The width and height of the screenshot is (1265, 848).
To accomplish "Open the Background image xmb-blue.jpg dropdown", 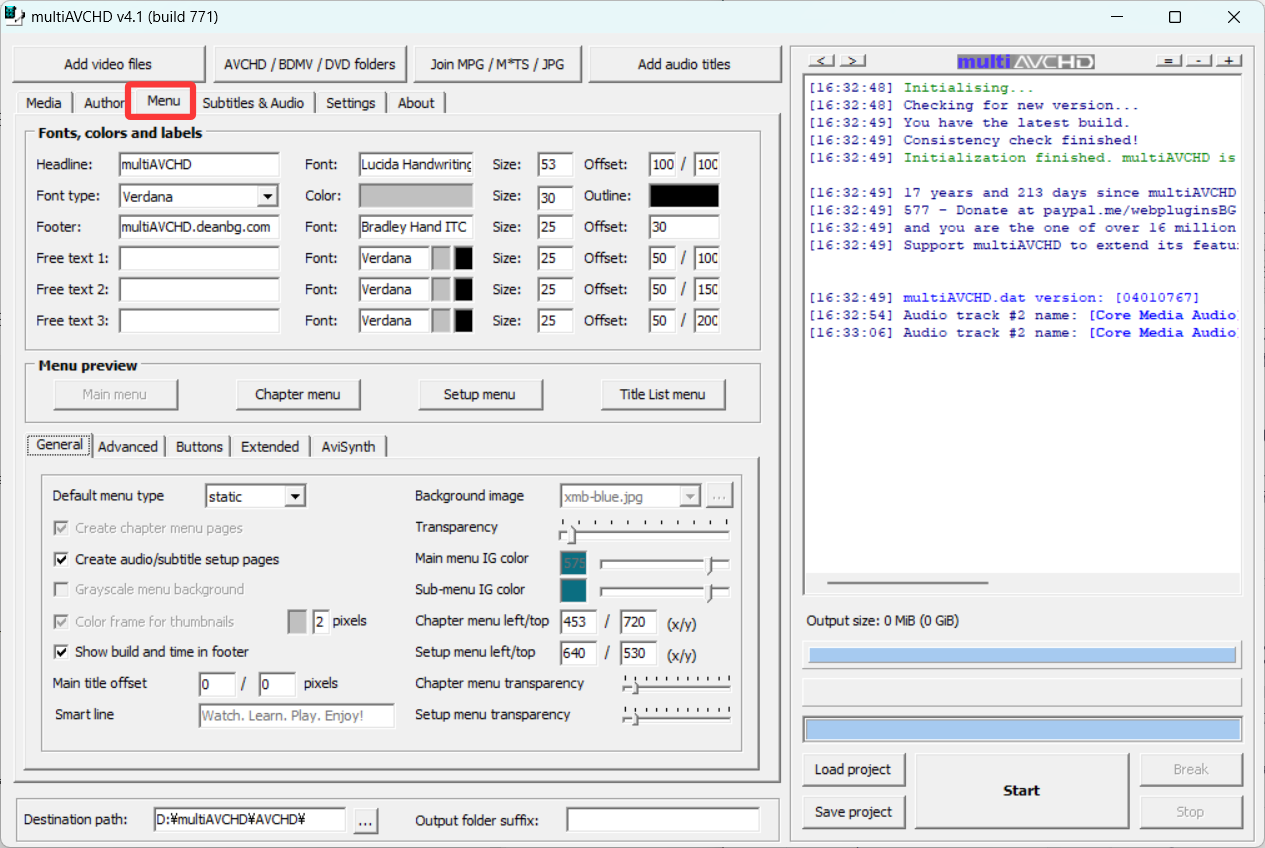I will 689,496.
